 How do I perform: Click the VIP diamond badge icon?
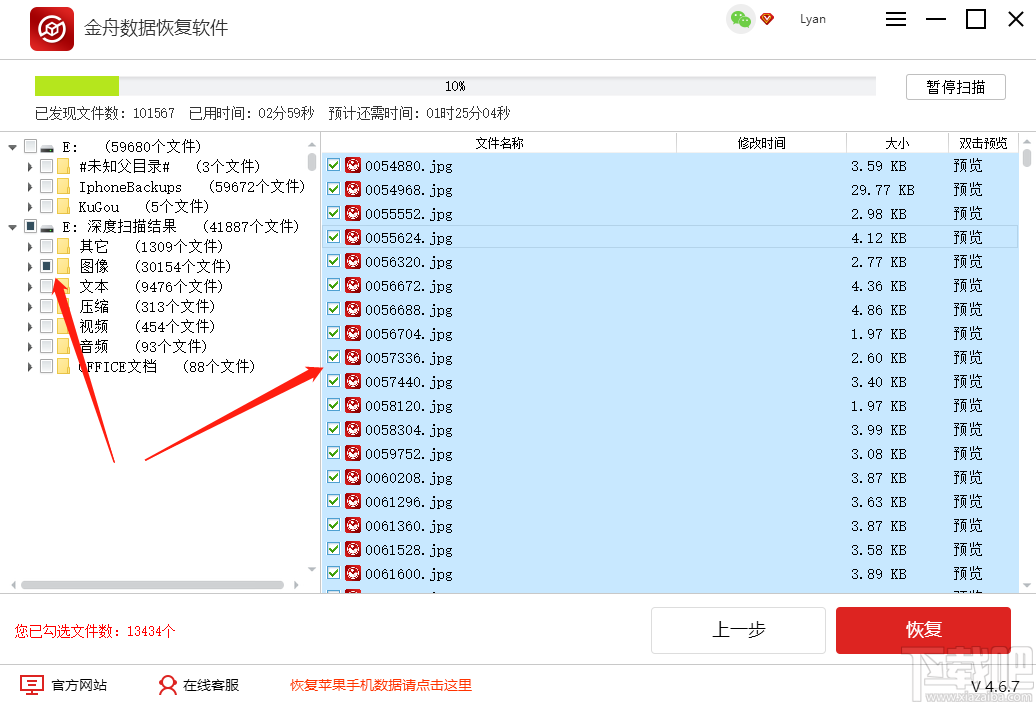coord(767,19)
